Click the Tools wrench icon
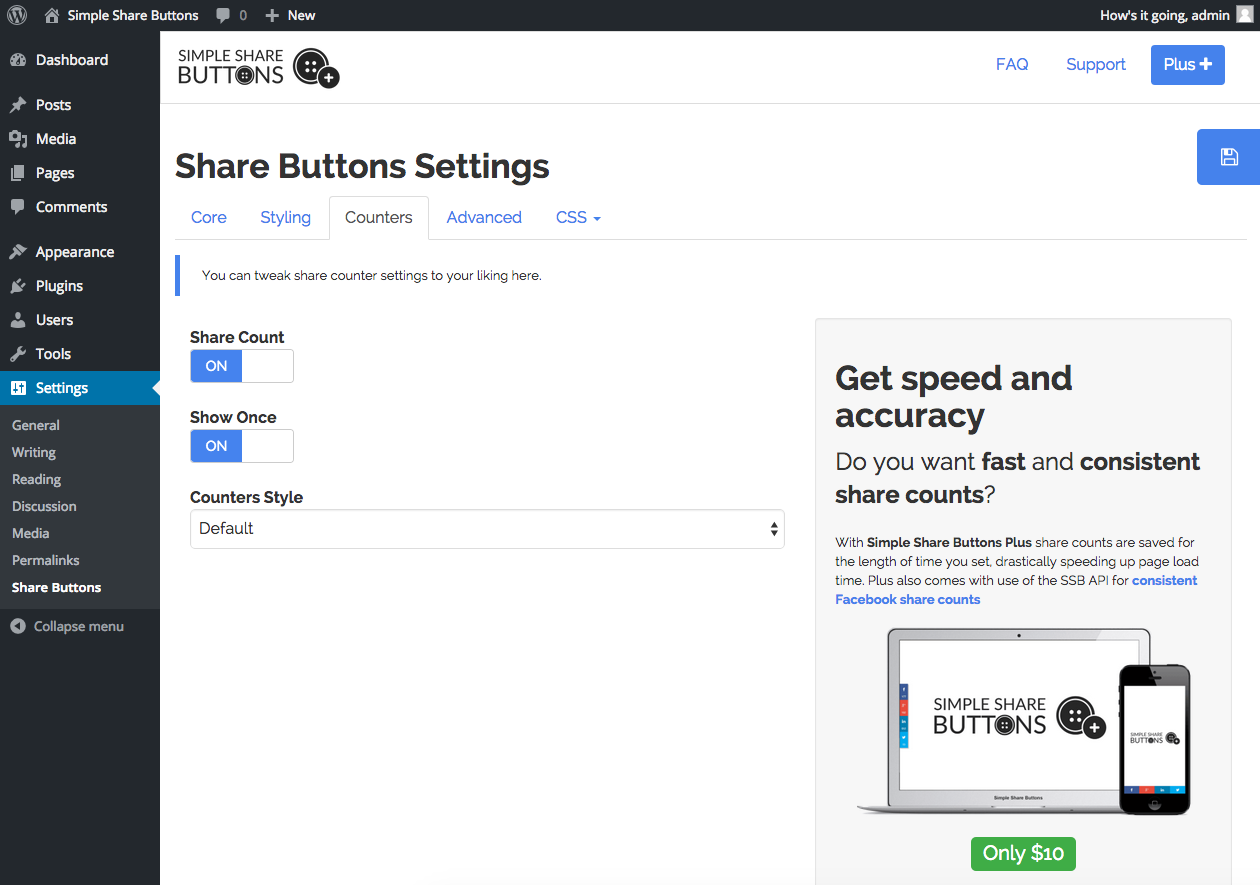 click(x=18, y=354)
